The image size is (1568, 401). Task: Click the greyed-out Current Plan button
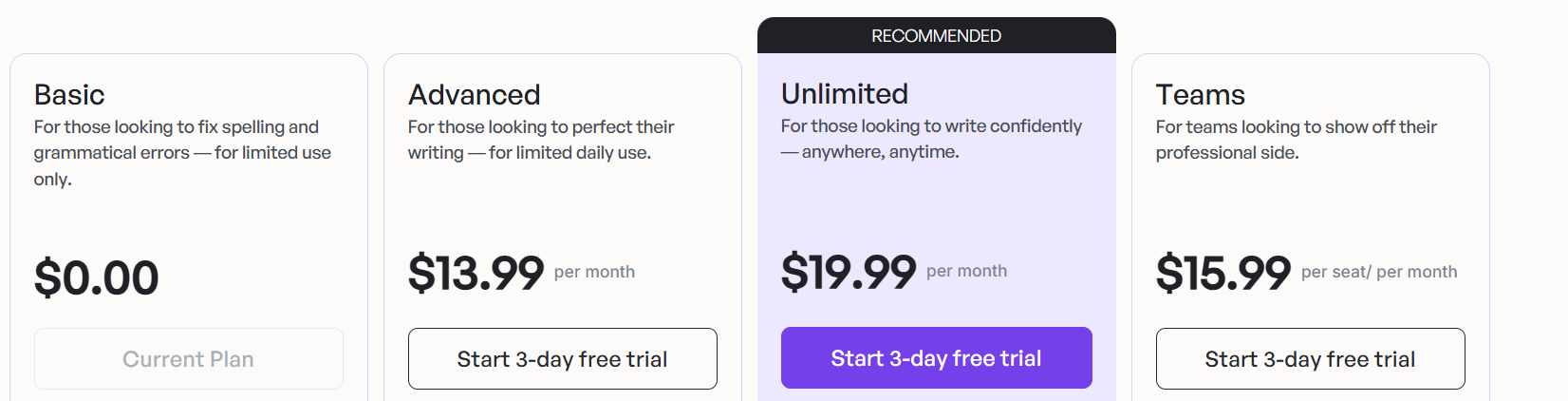[x=189, y=359]
